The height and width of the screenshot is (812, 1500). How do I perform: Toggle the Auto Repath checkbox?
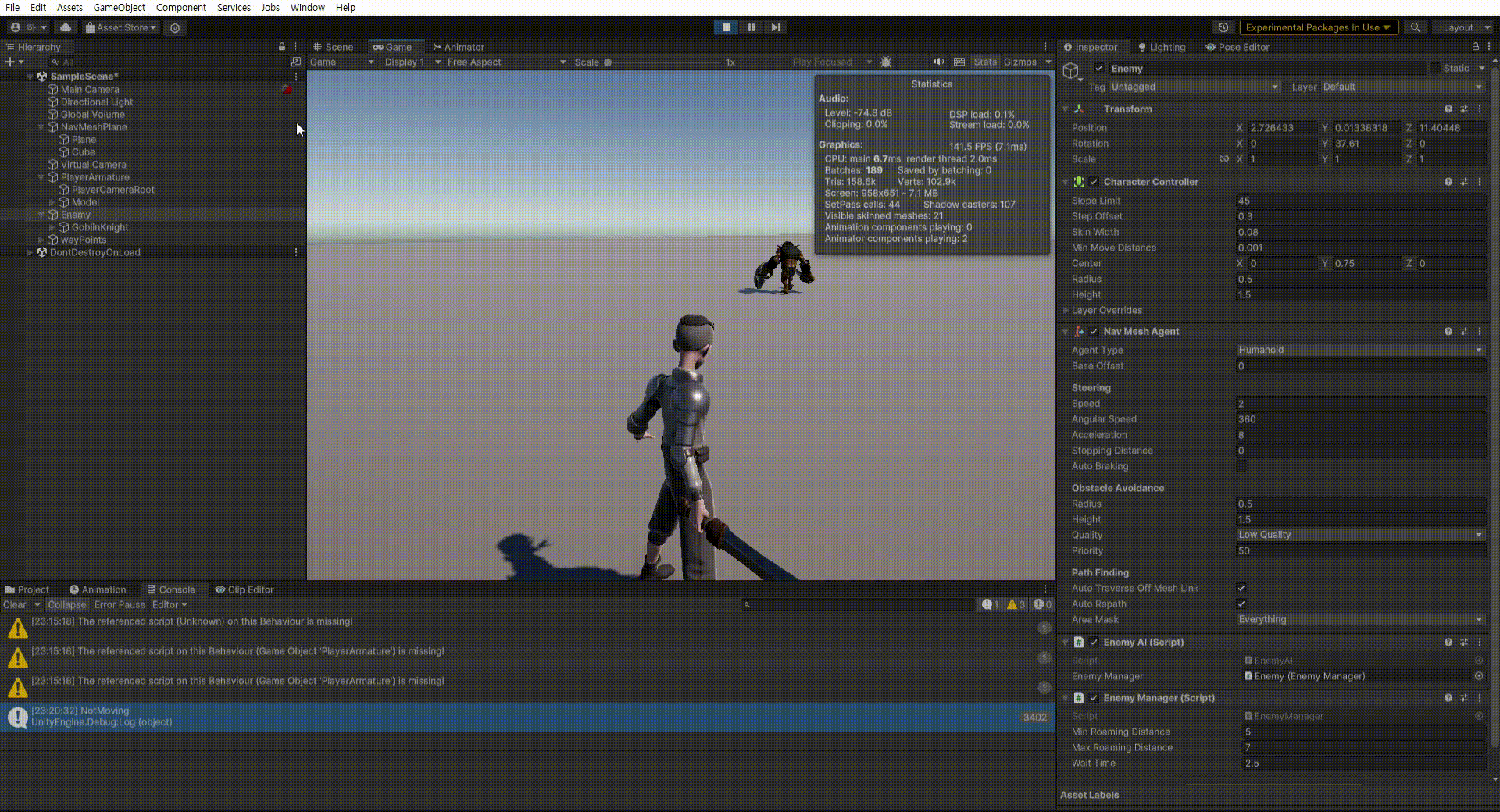(x=1241, y=604)
